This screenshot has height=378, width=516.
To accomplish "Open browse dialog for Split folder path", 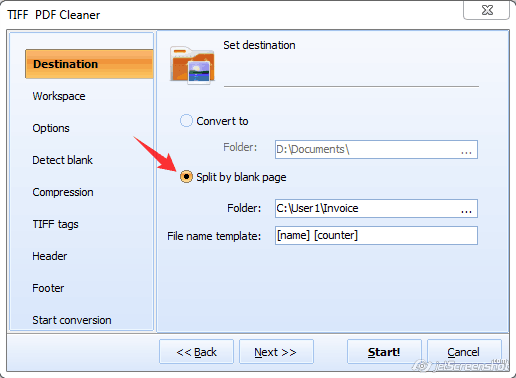I will pyautogui.click(x=466, y=209).
